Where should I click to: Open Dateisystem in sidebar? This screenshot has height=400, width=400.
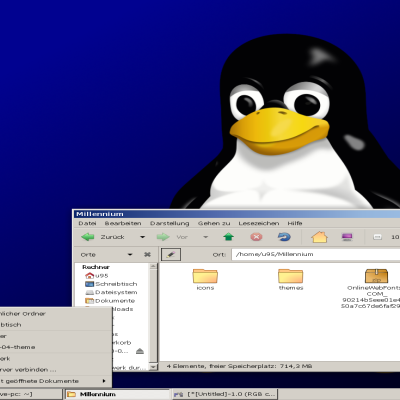pos(111,292)
